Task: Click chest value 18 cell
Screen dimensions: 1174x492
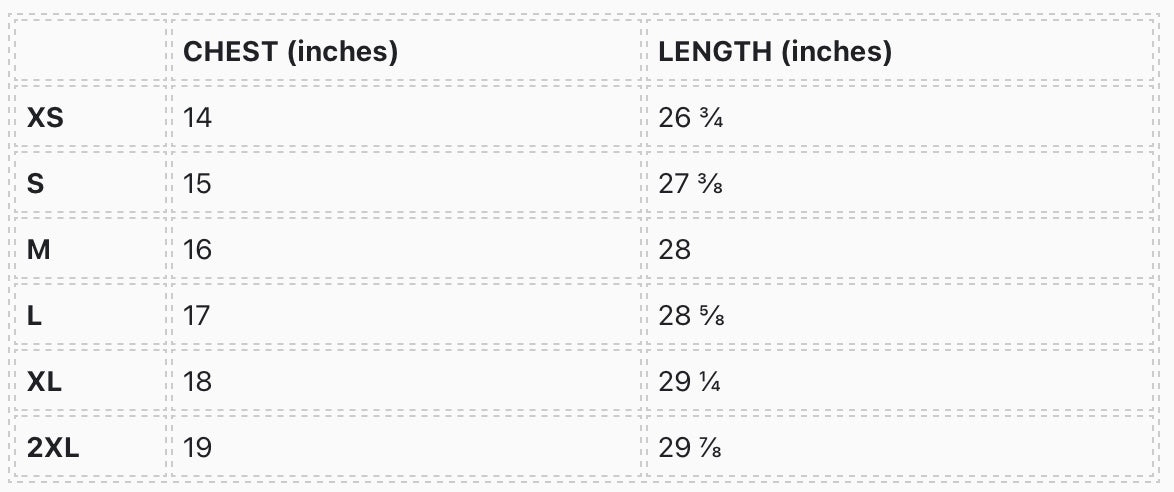Action: tap(198, 382)
